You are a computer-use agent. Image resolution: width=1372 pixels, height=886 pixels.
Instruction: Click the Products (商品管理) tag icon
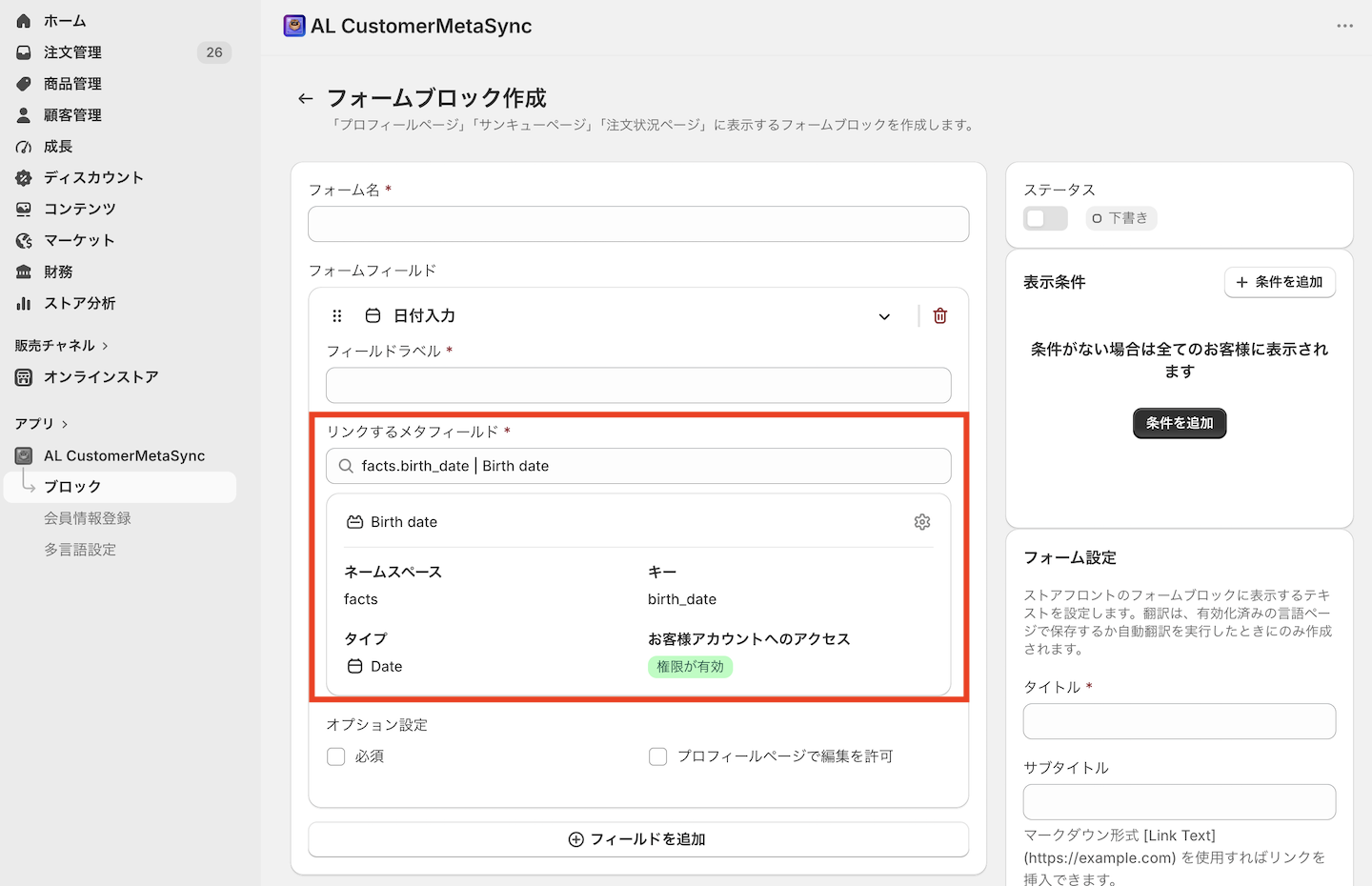tap(24, 84)
